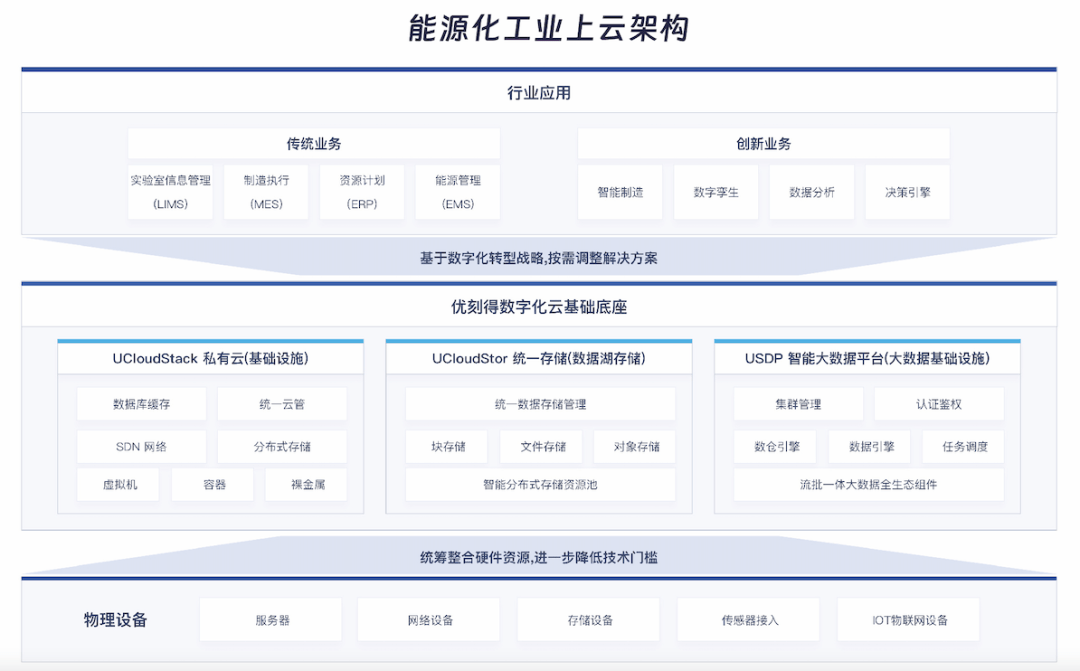This screenshot has width=1080, height=671.
Task: Click the 认证鉴权 box
Action: (939, 404)
